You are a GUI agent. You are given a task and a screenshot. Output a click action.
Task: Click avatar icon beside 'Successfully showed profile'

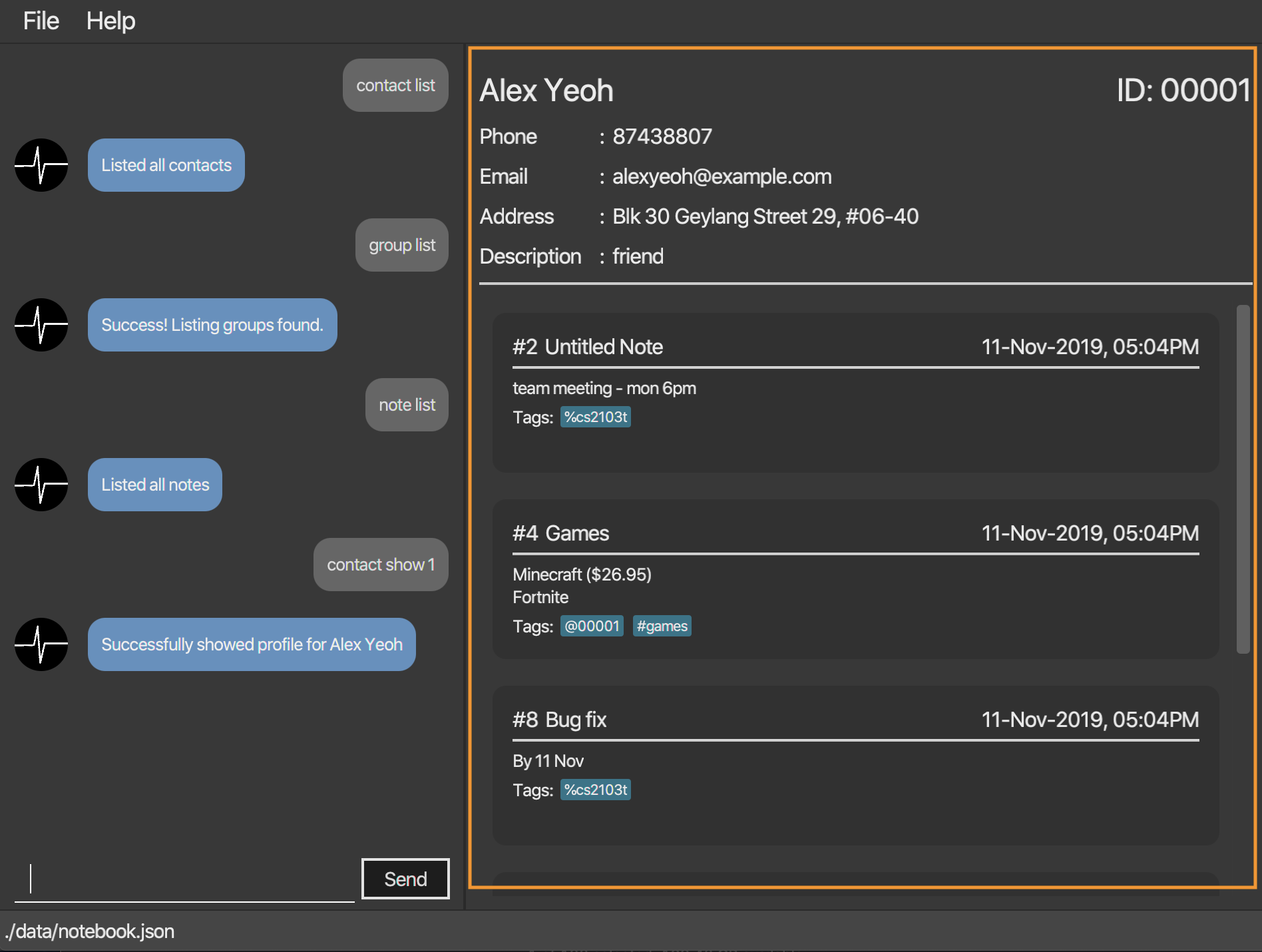click(41, 644)
